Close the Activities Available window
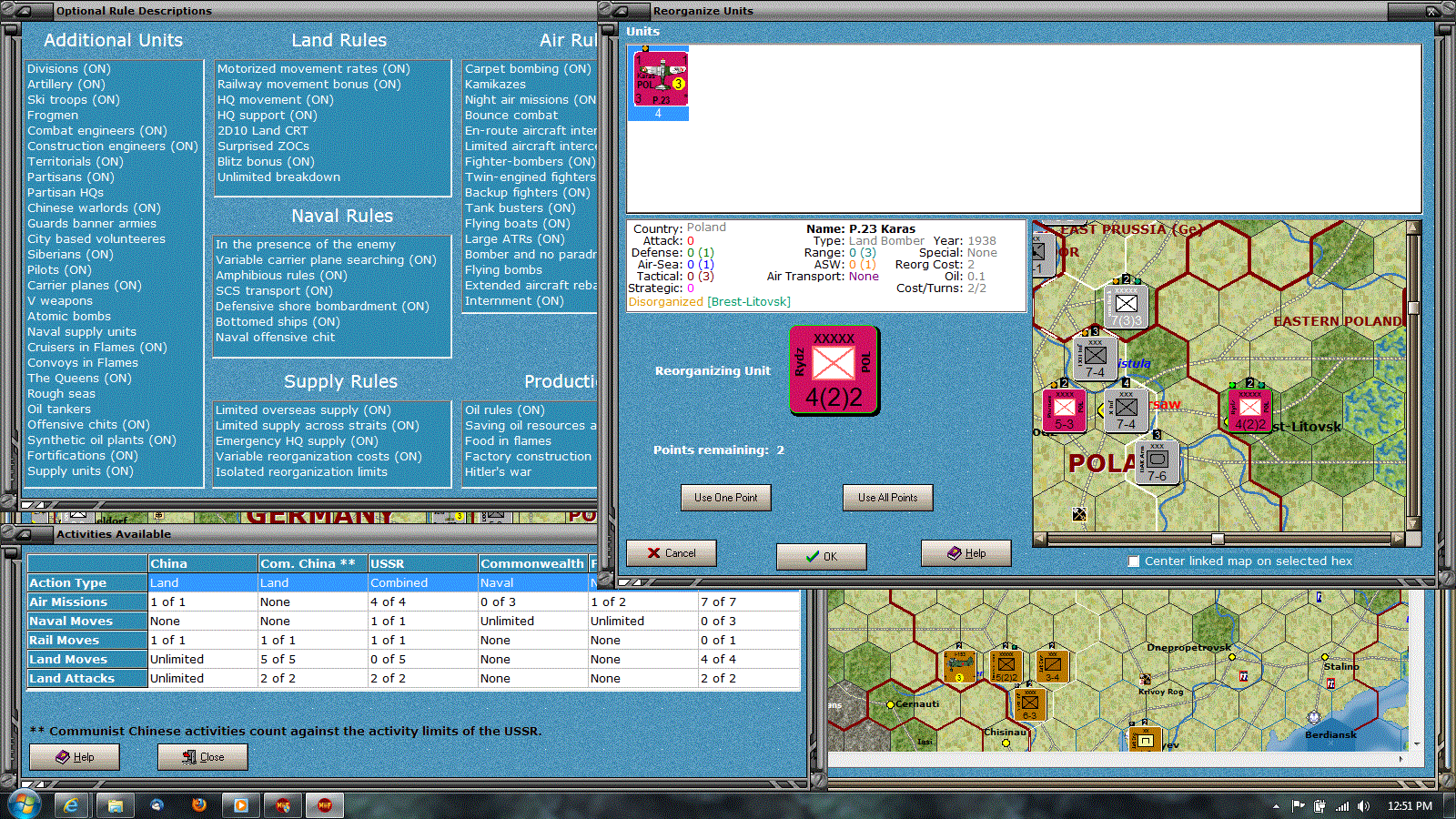 pos(202,757)
